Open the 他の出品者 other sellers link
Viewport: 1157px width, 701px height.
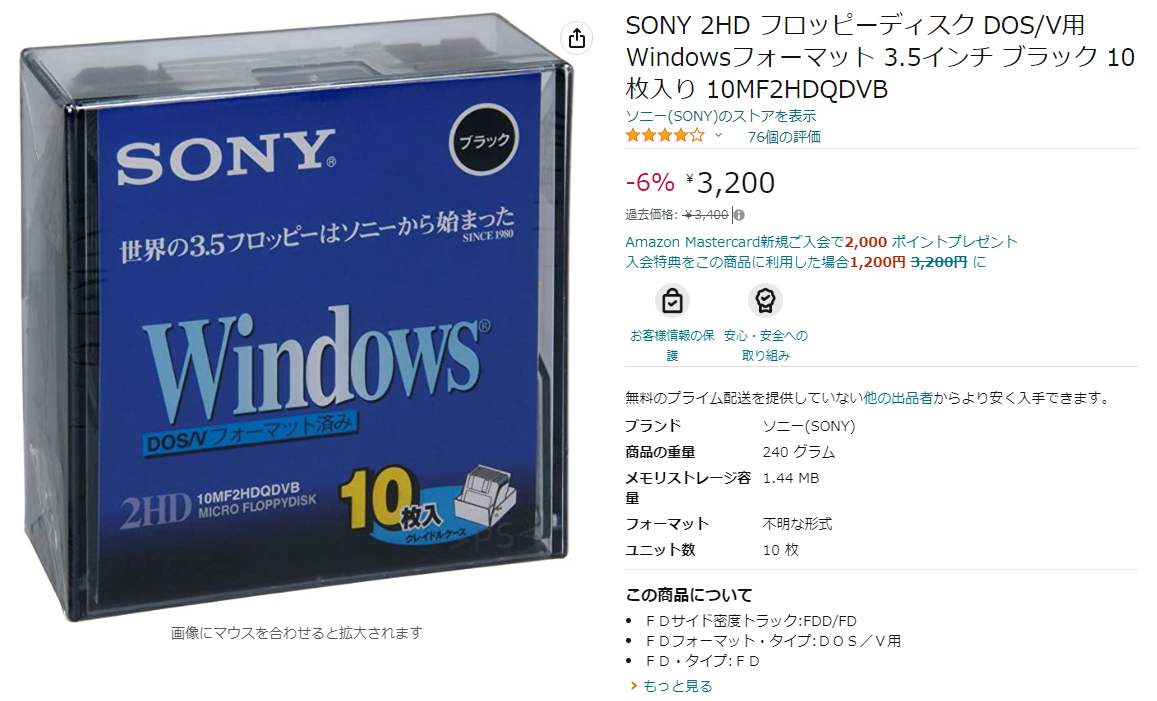(x=898, y=398)
